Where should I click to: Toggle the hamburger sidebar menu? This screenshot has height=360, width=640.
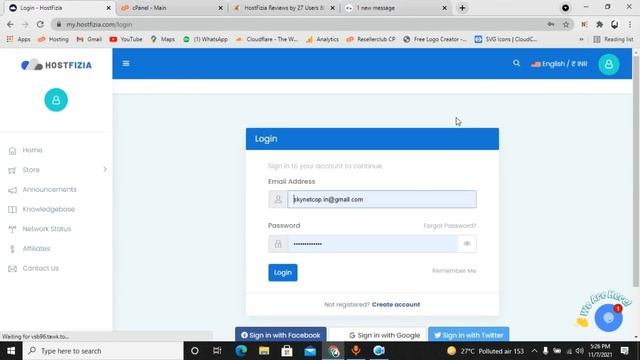(126, 63)
